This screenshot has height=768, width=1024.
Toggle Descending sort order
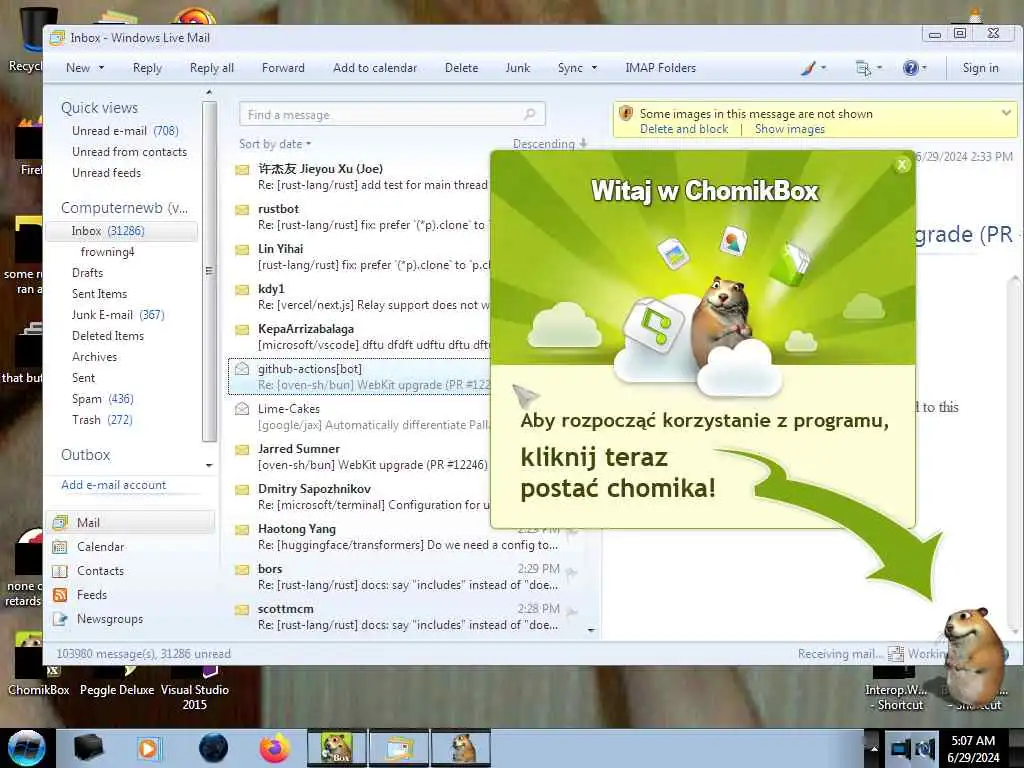(551, 144)
